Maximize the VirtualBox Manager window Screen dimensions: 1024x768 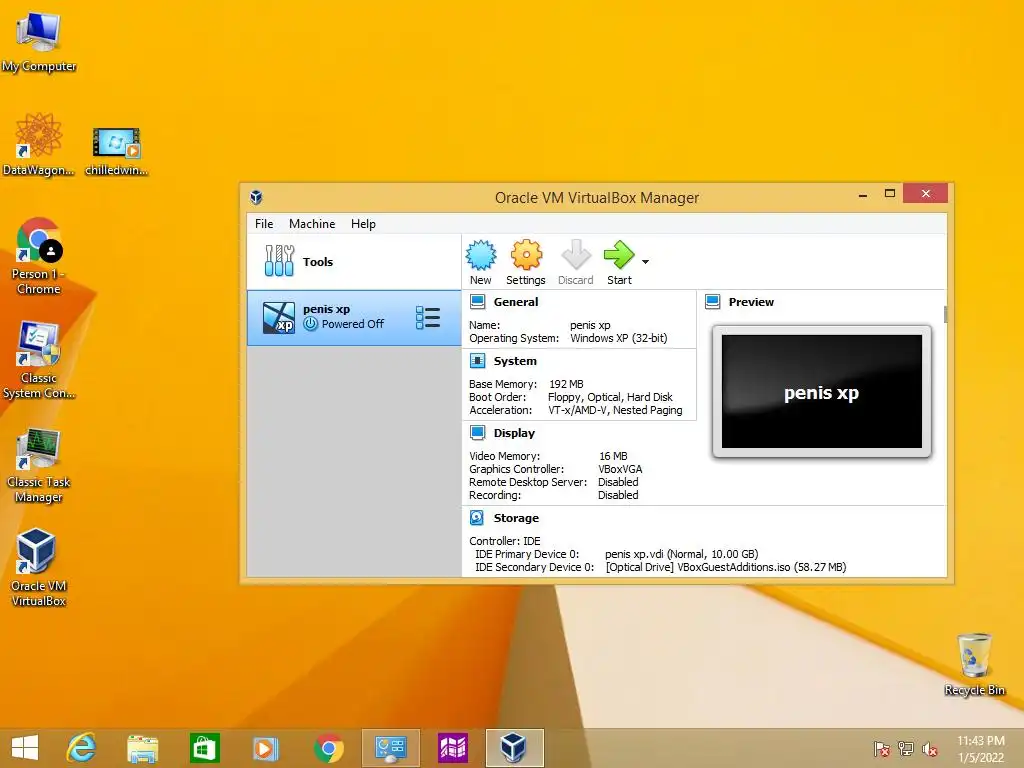click(x=889, y=193)
